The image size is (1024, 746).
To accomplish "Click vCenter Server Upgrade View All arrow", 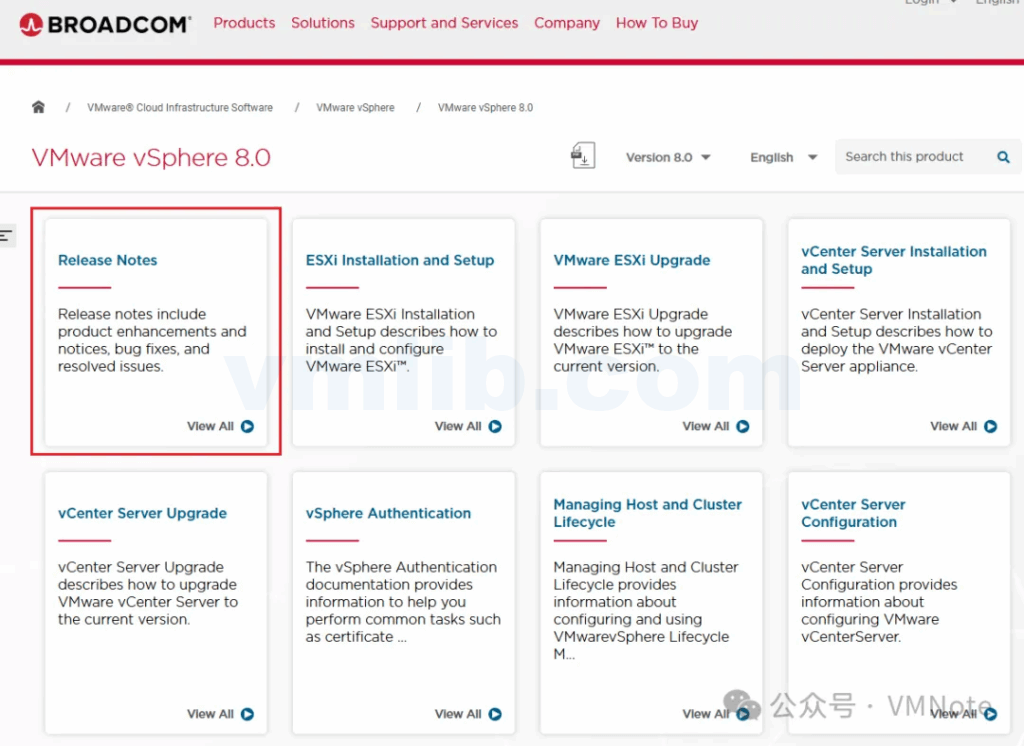I will (x=247, y=714).
